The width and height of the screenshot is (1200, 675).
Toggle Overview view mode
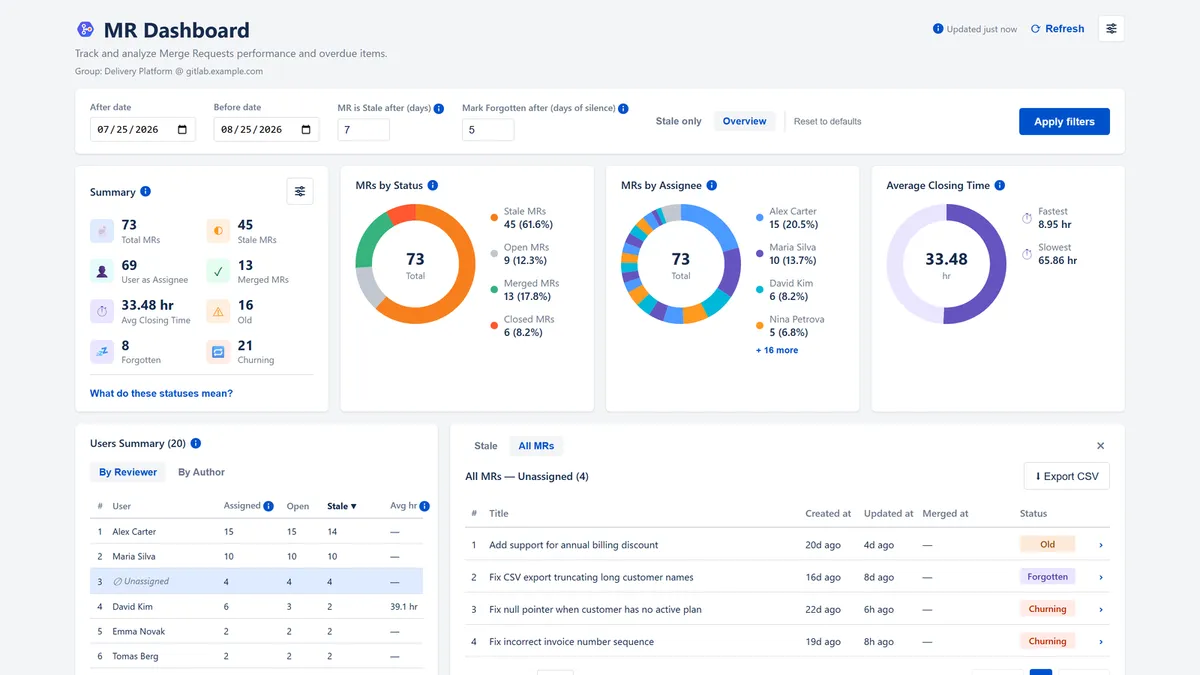[744, 121]
